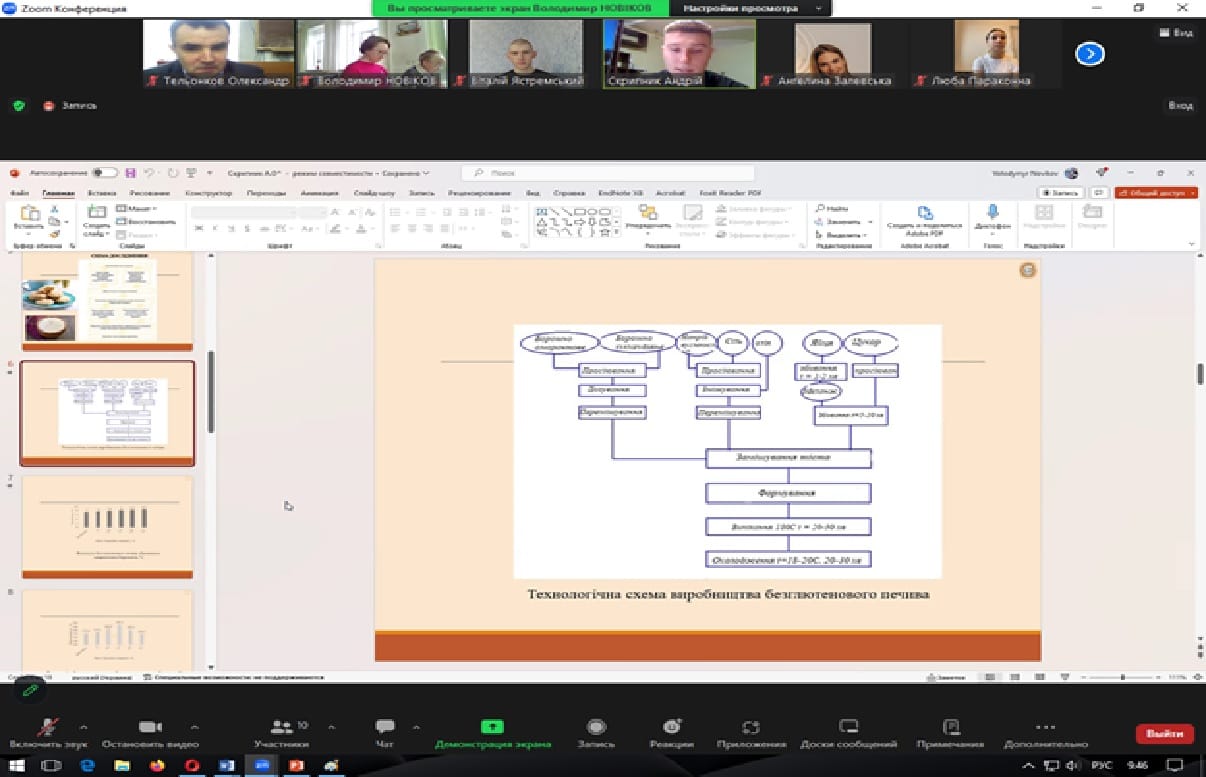Open Реакции reactions menu
The width and height of the screenshot is (1206, 777).
click(x=671, y=729)
